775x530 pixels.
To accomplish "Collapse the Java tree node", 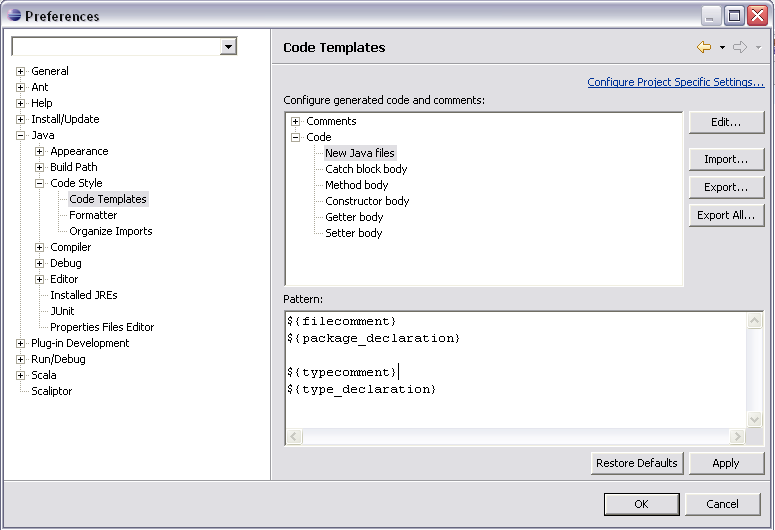I will point(20,135).
